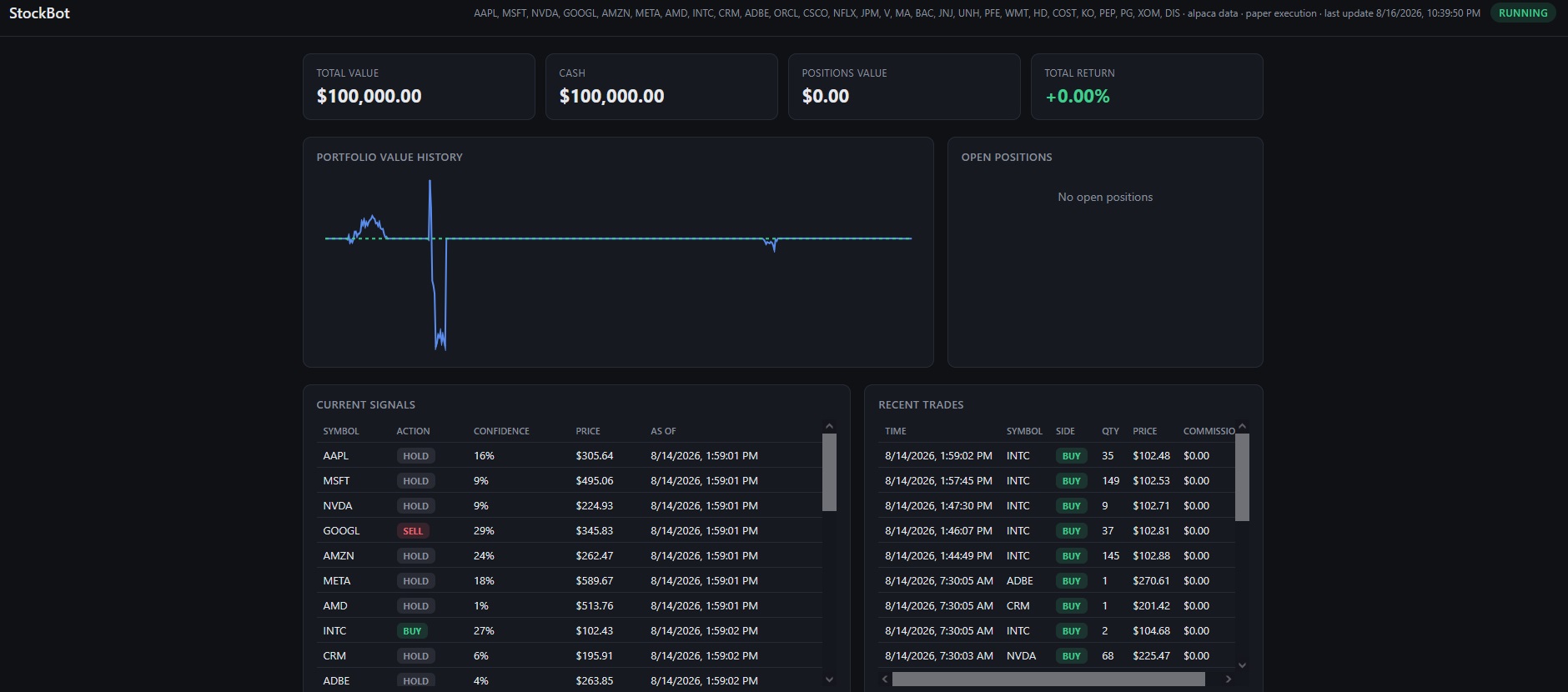The width and height of the screenshot is (1568, 692).
Task: Click the AMD price $513.76
Action: [594, 606]
